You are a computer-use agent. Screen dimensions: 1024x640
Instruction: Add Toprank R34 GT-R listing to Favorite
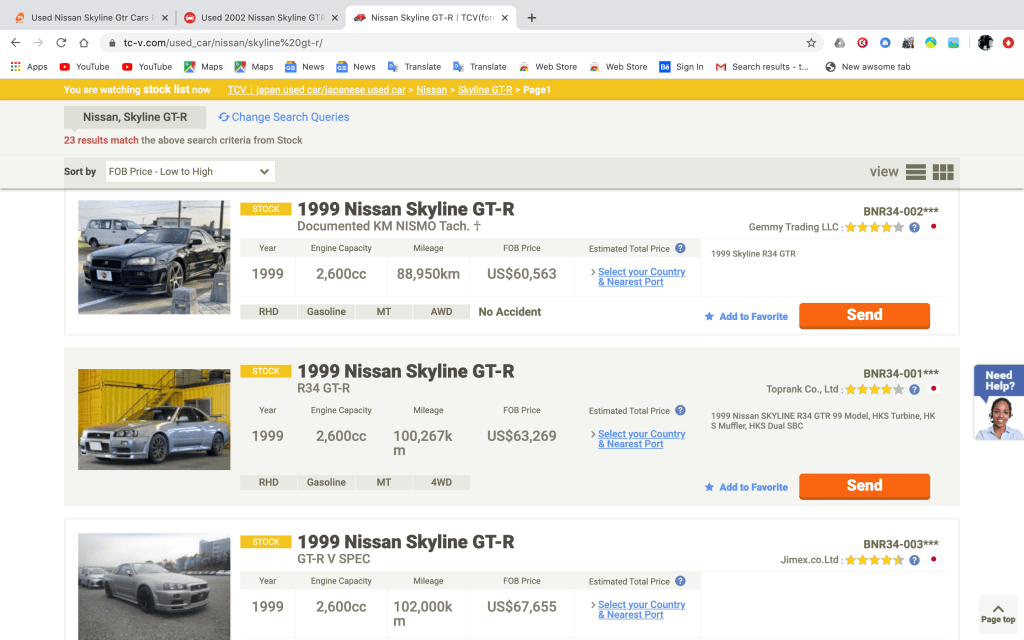(x=746, y=487)
